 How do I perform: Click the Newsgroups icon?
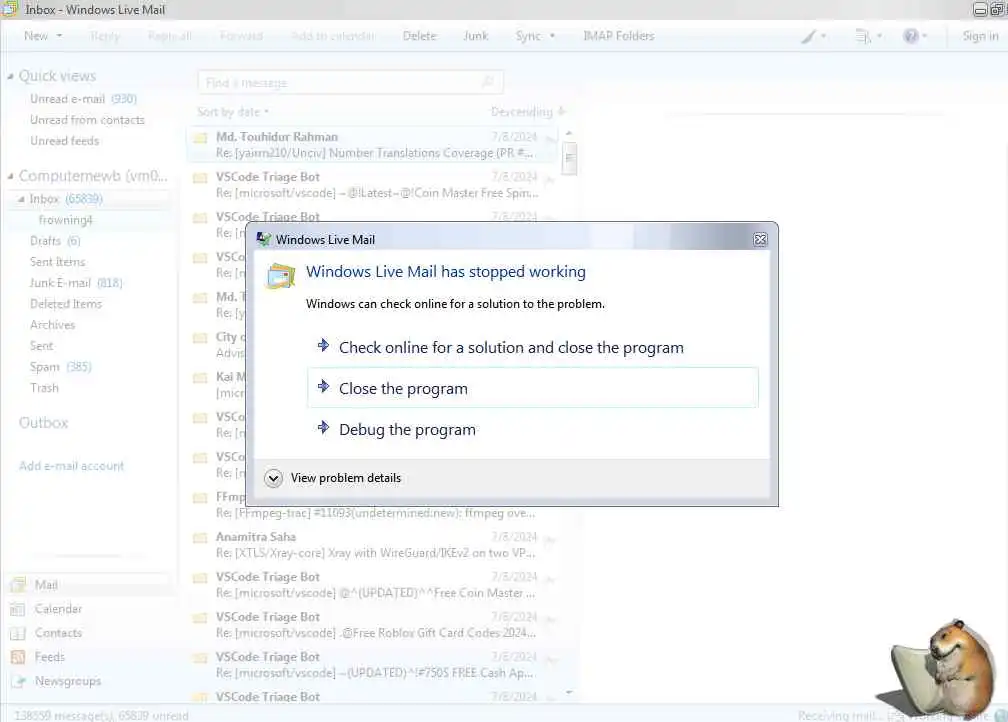click(x=18, y=681)
